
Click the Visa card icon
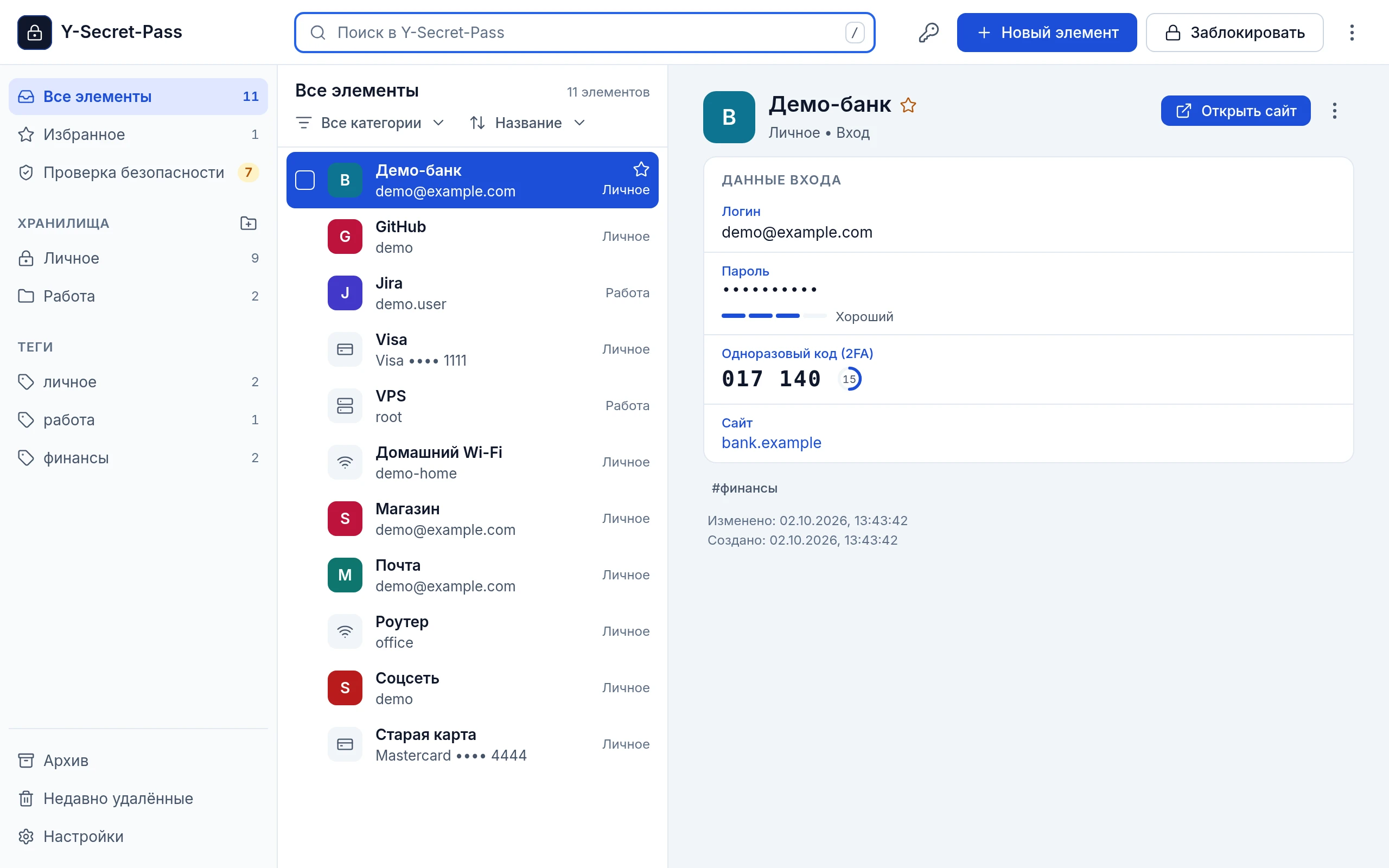345,349
